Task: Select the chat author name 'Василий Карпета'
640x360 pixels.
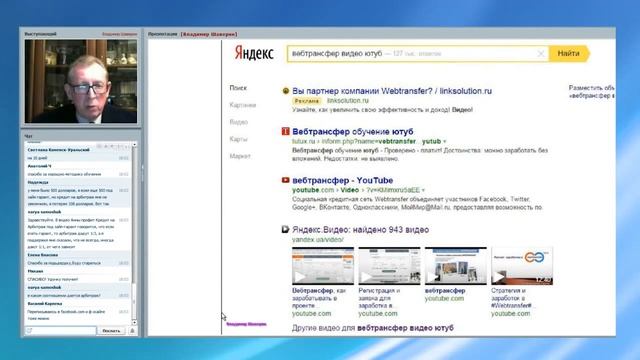Action: tap(45, 304)
